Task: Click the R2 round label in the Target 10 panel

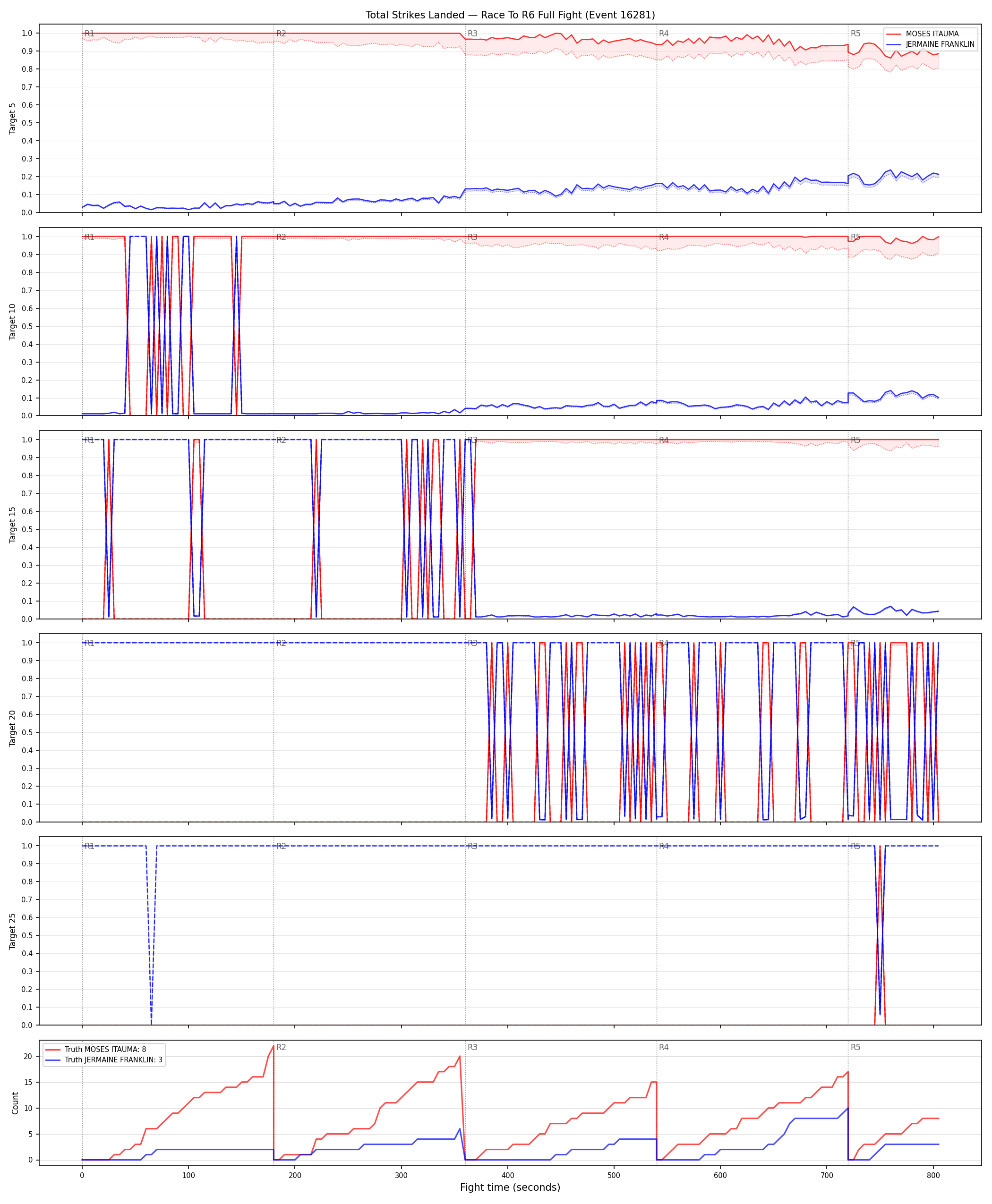Action: point(281,237)
